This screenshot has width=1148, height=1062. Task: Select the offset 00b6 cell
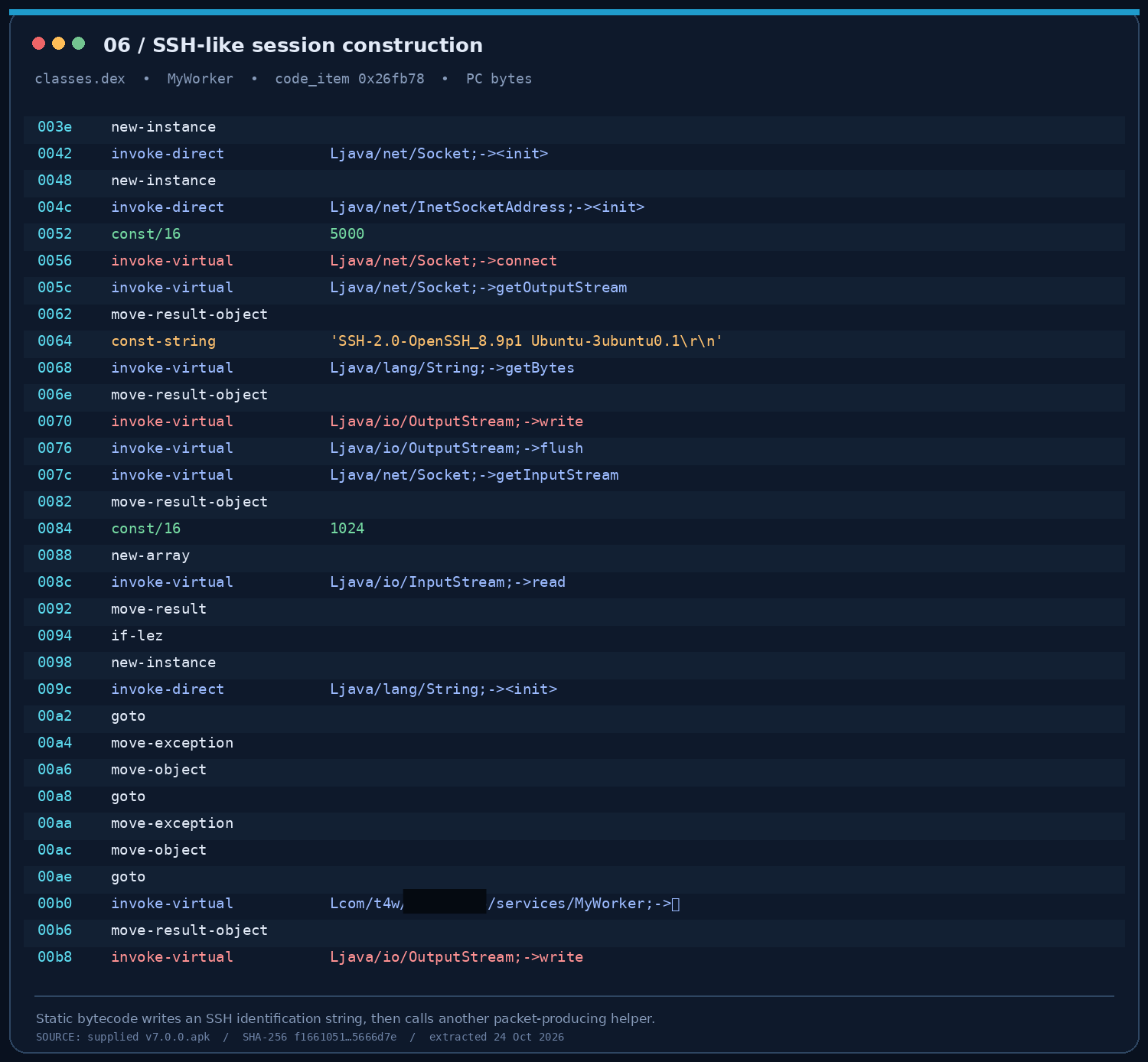point(55,930)
